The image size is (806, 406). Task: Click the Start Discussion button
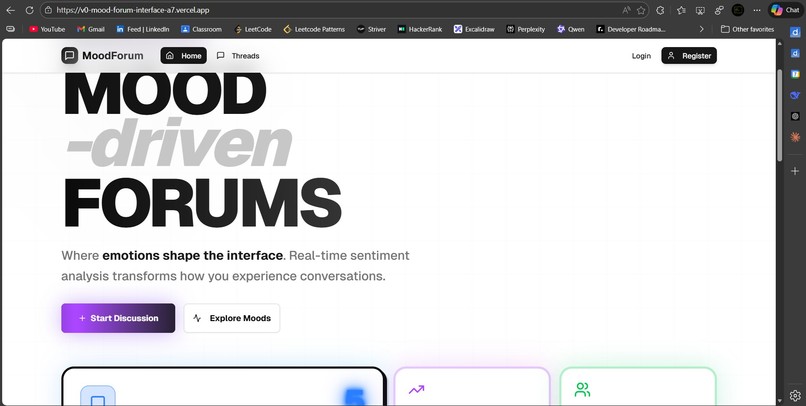click(x=118, y=318)
